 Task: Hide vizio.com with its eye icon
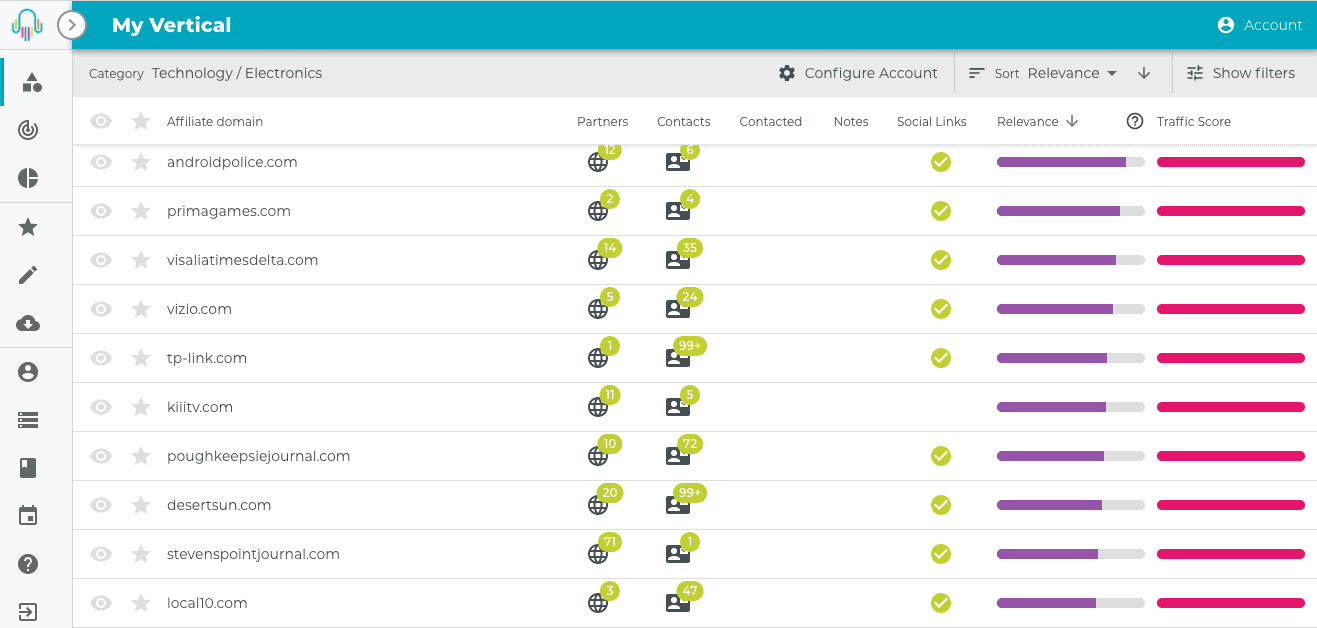point(101,309)
